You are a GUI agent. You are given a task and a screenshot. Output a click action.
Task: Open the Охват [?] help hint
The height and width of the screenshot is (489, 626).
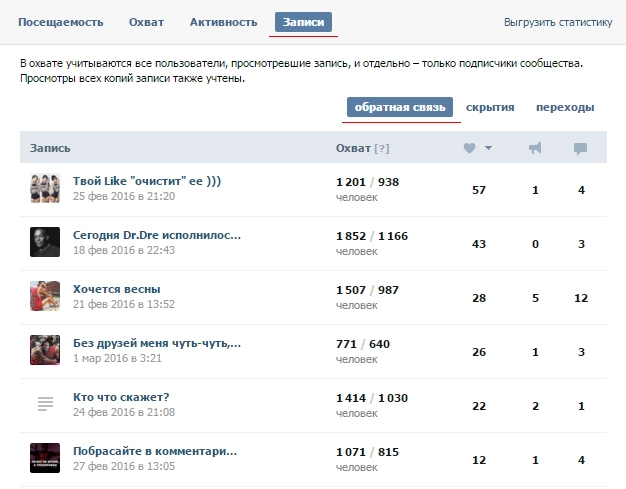tap(382, 148)
